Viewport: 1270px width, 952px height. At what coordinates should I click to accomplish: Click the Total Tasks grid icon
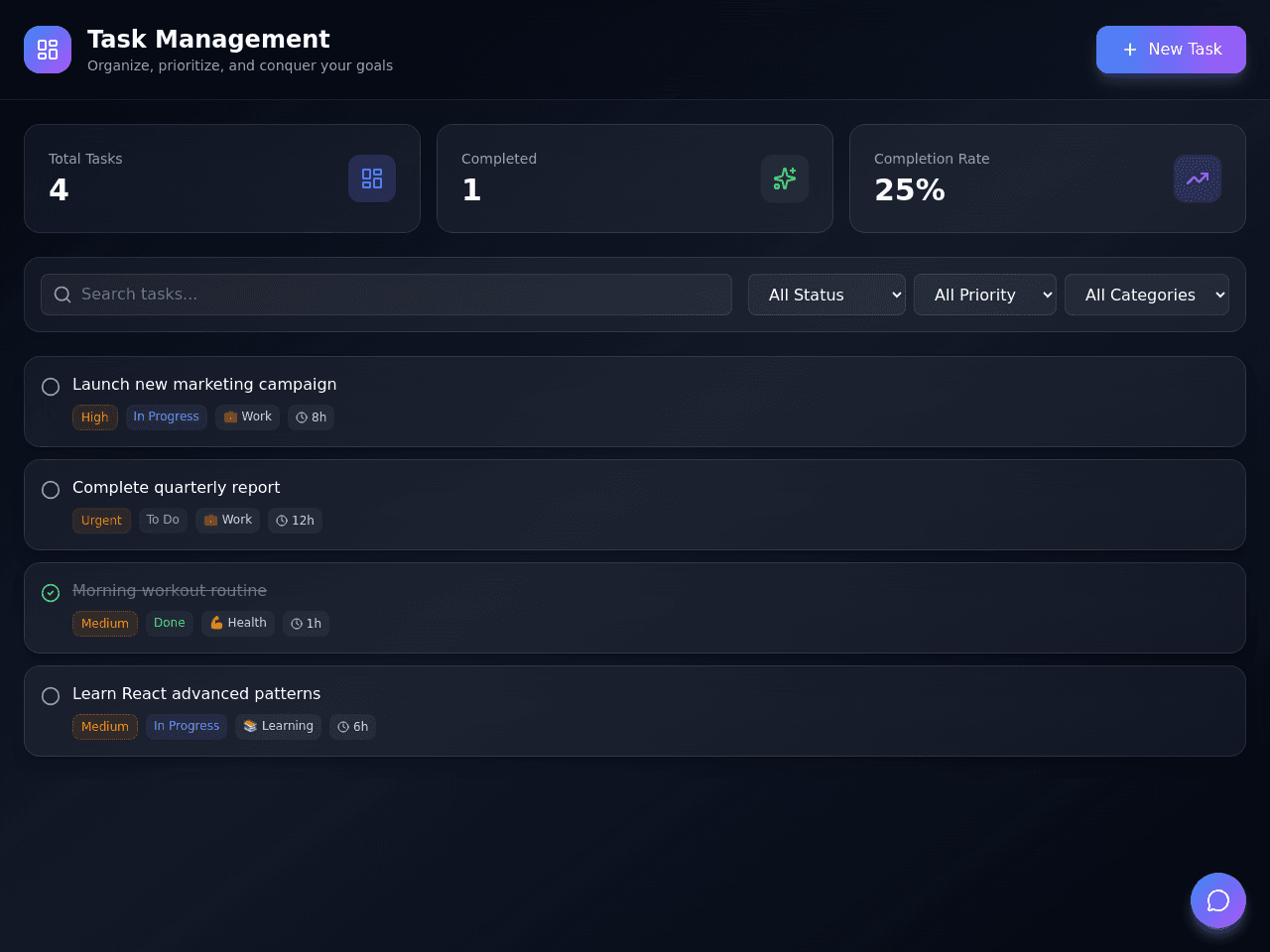pos(372,178)
